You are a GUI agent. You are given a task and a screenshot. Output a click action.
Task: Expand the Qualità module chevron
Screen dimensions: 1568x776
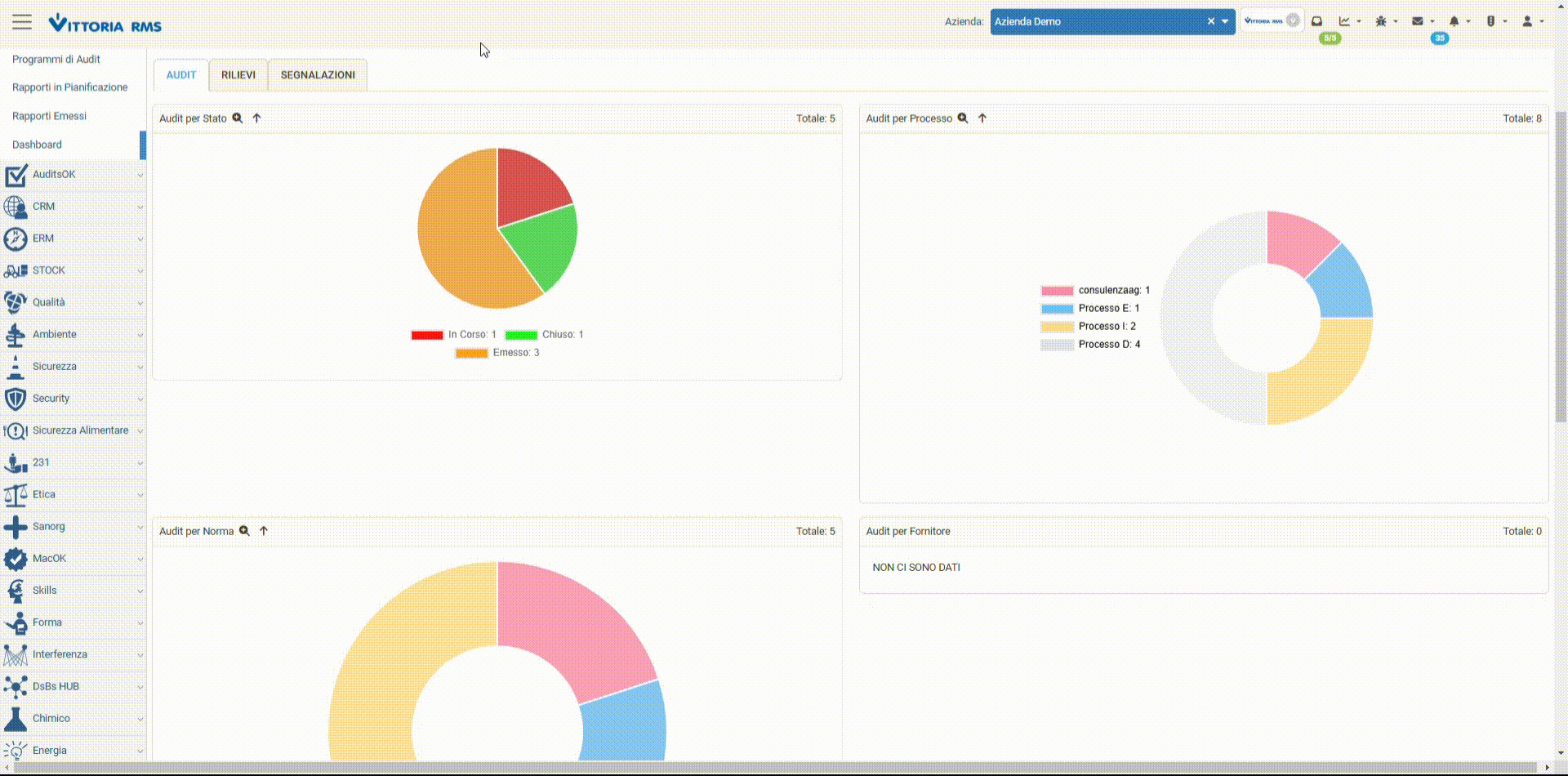click(140, 303)
